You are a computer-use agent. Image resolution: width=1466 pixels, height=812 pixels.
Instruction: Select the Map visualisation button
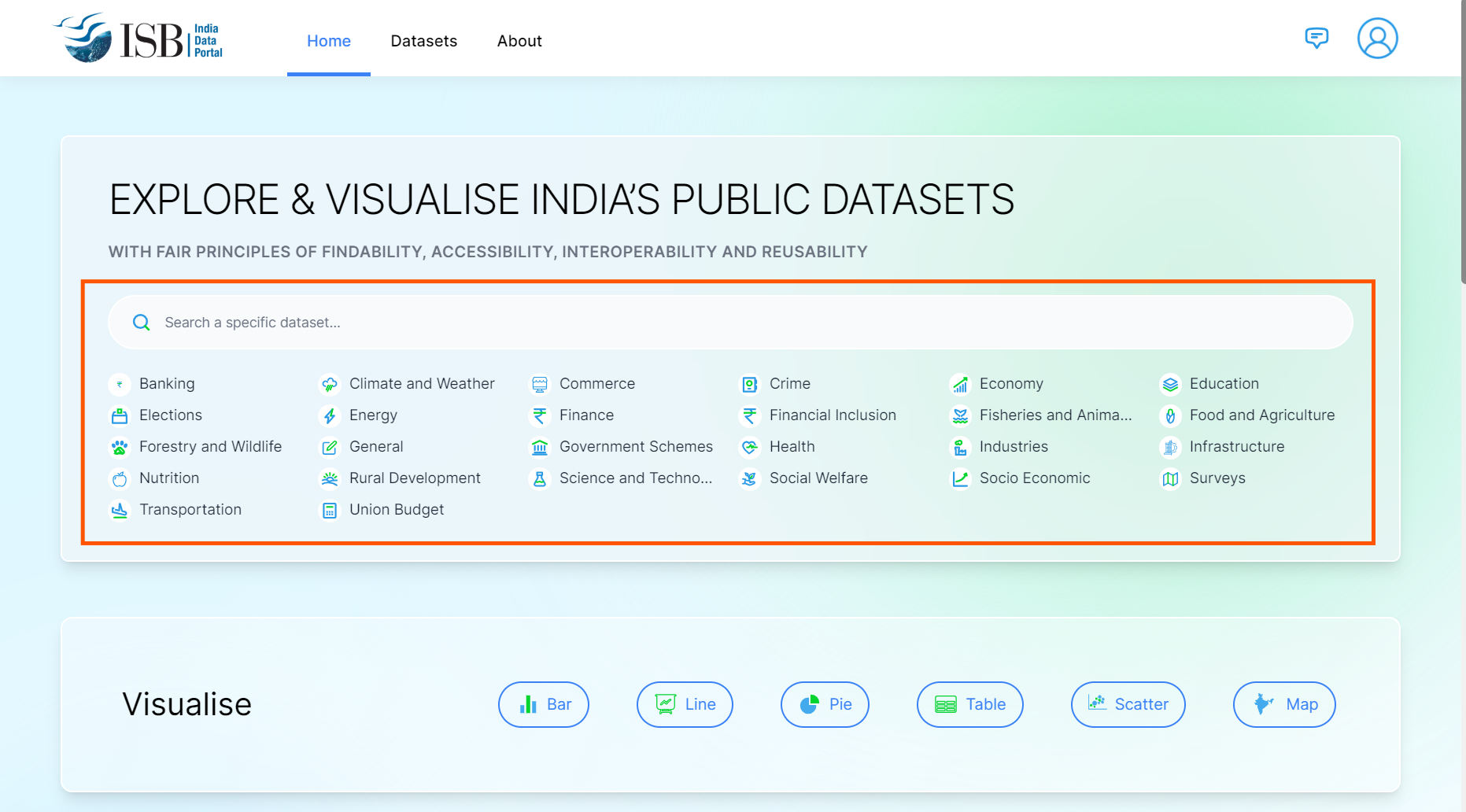(x=1283, y=704)
